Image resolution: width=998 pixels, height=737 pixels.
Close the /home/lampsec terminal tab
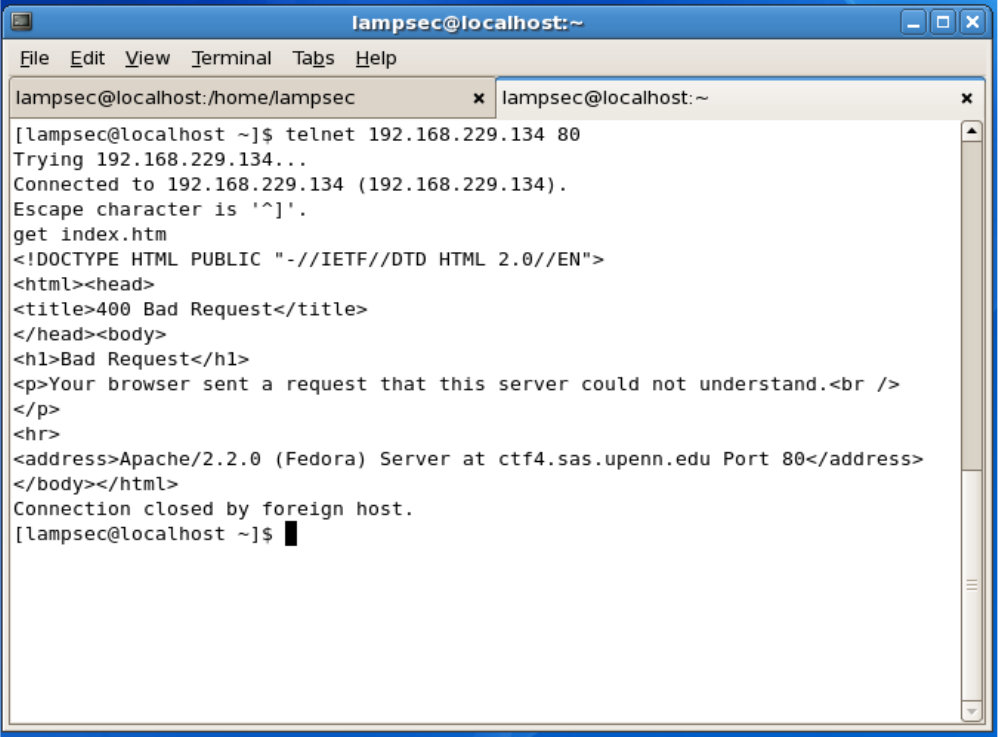point(478,98)
